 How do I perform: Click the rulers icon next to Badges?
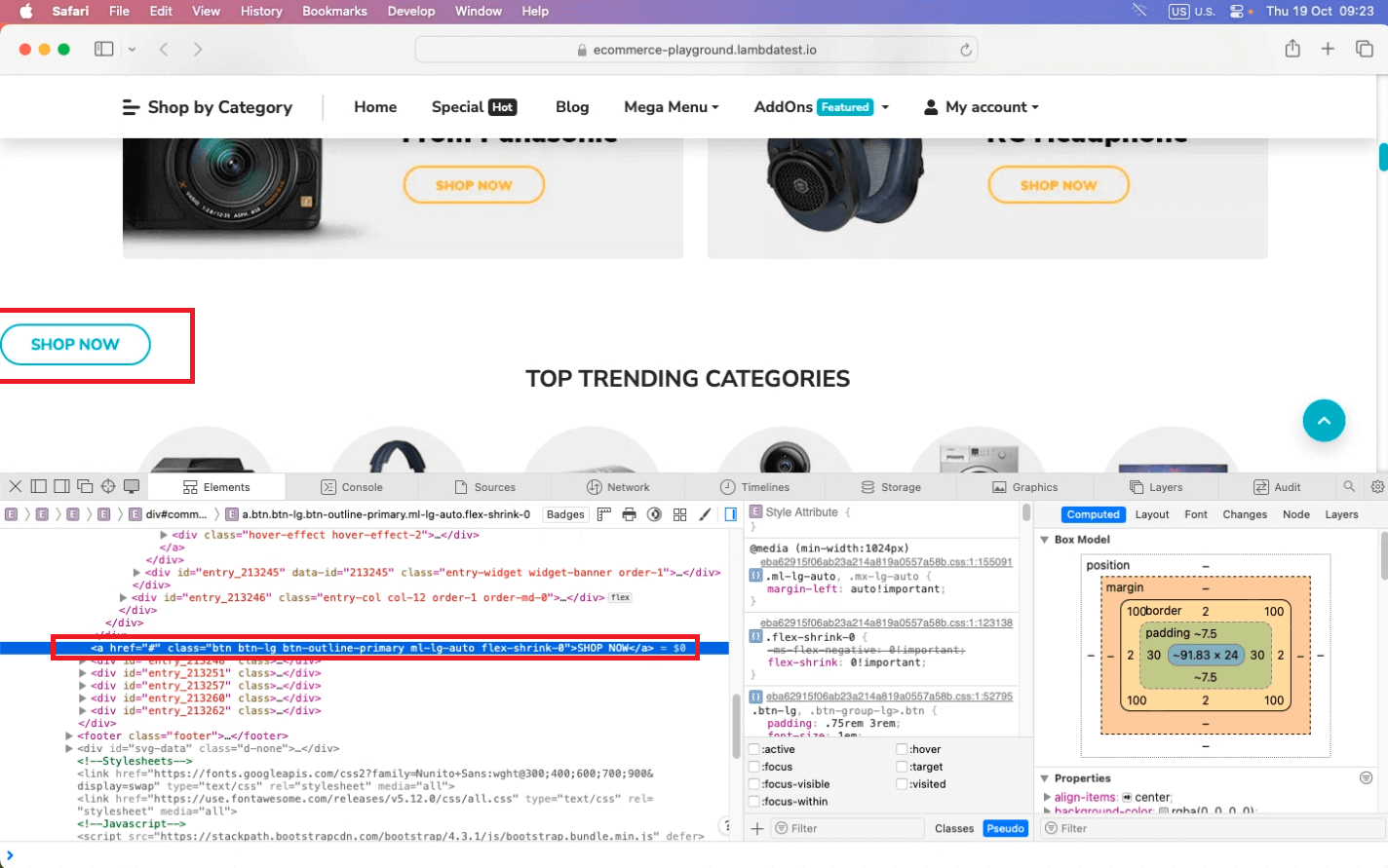point(603,513)
